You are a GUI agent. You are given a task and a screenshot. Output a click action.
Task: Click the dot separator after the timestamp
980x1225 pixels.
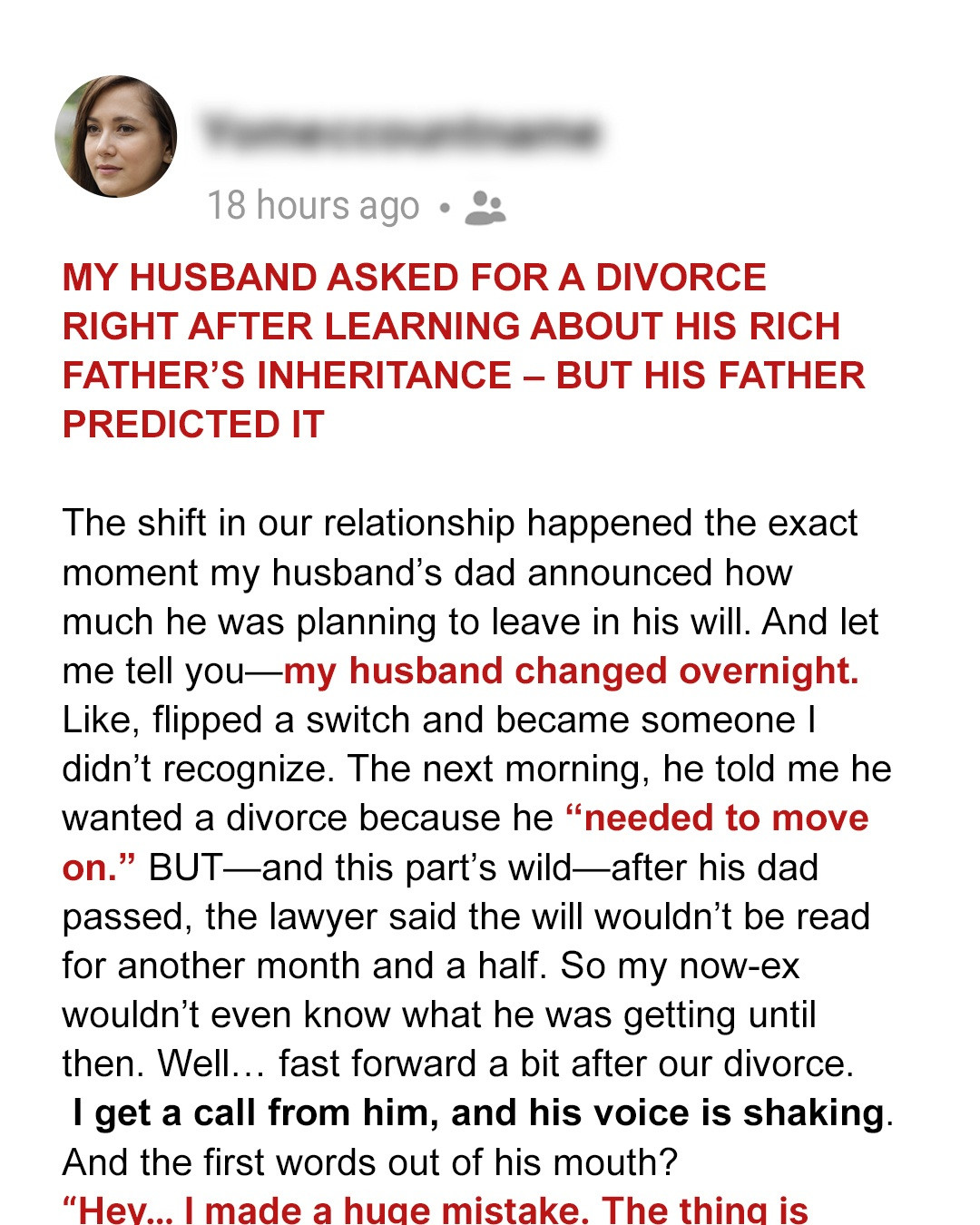(x=444, y=208)
